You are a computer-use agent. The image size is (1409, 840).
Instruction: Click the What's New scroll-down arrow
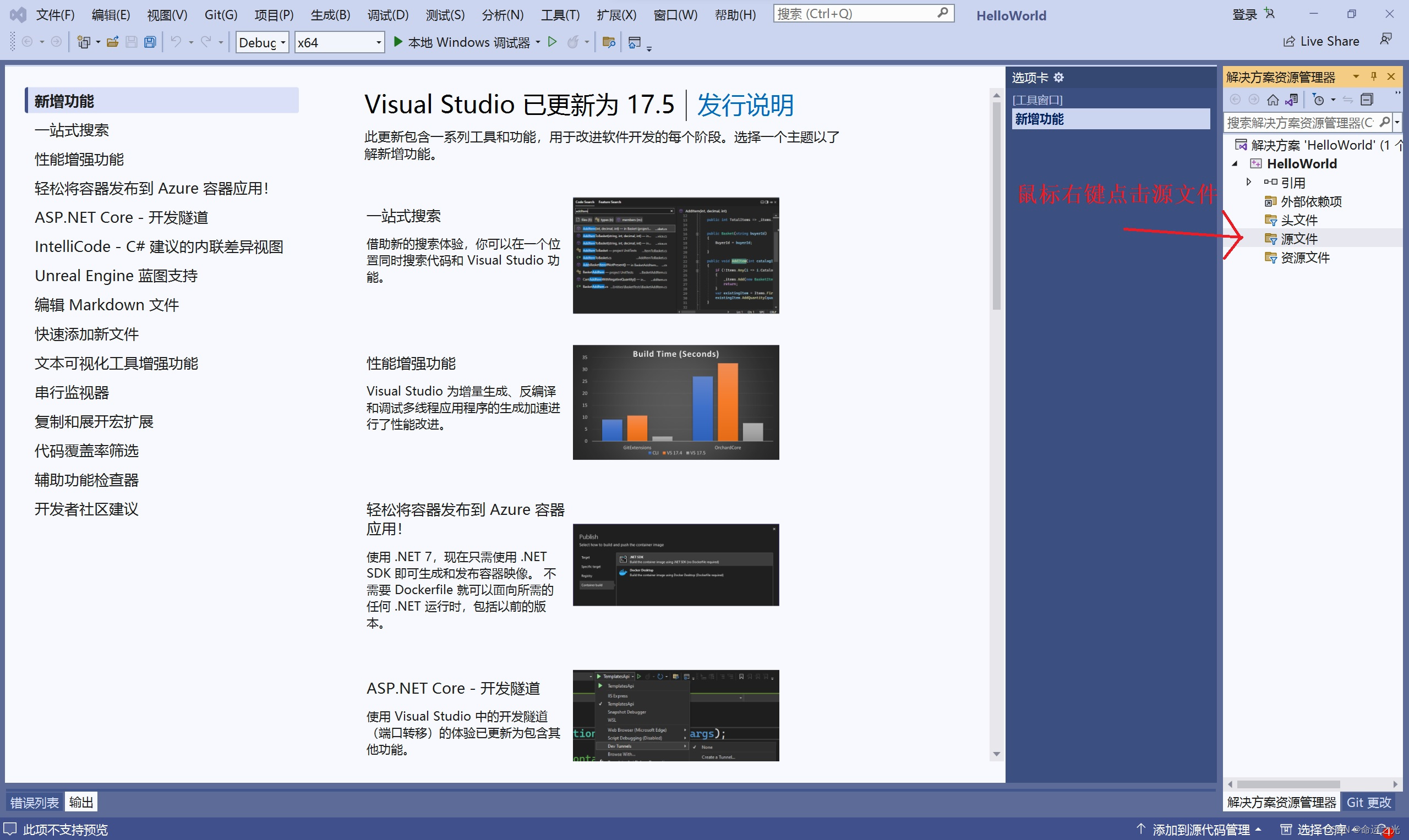click(996, 754)
